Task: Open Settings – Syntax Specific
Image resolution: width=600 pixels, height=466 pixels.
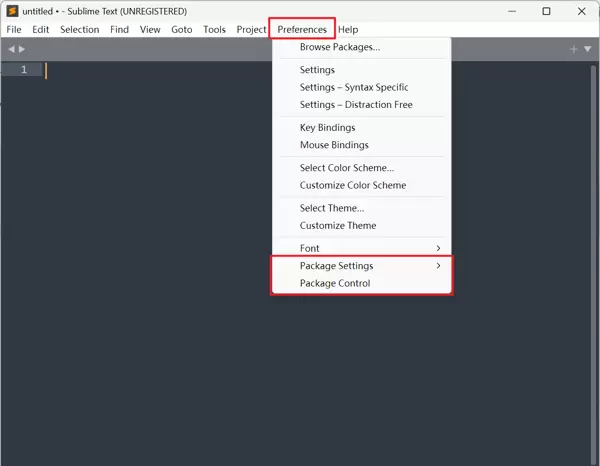Action: point(354,87)
